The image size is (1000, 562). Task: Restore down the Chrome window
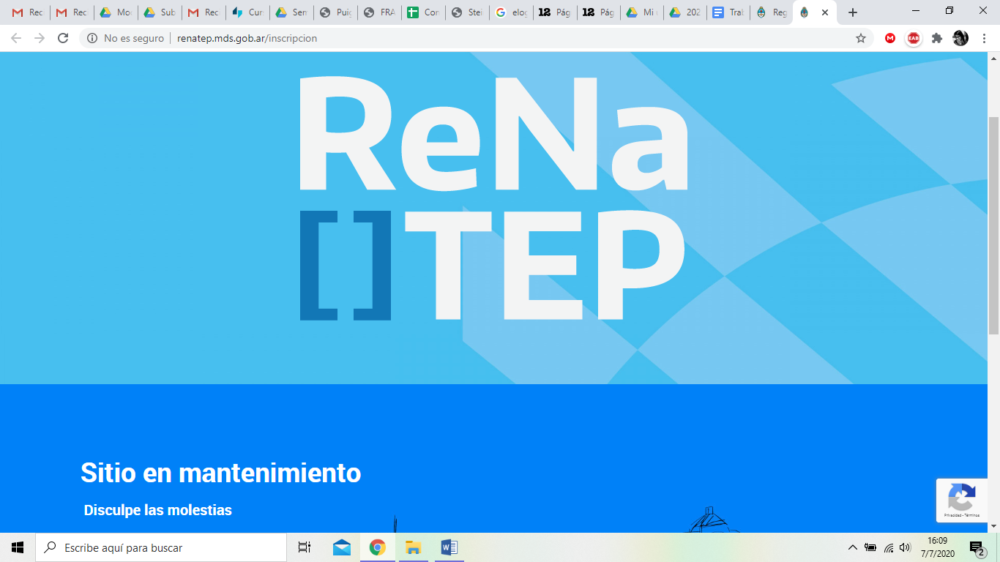click(x=949, y=11)
